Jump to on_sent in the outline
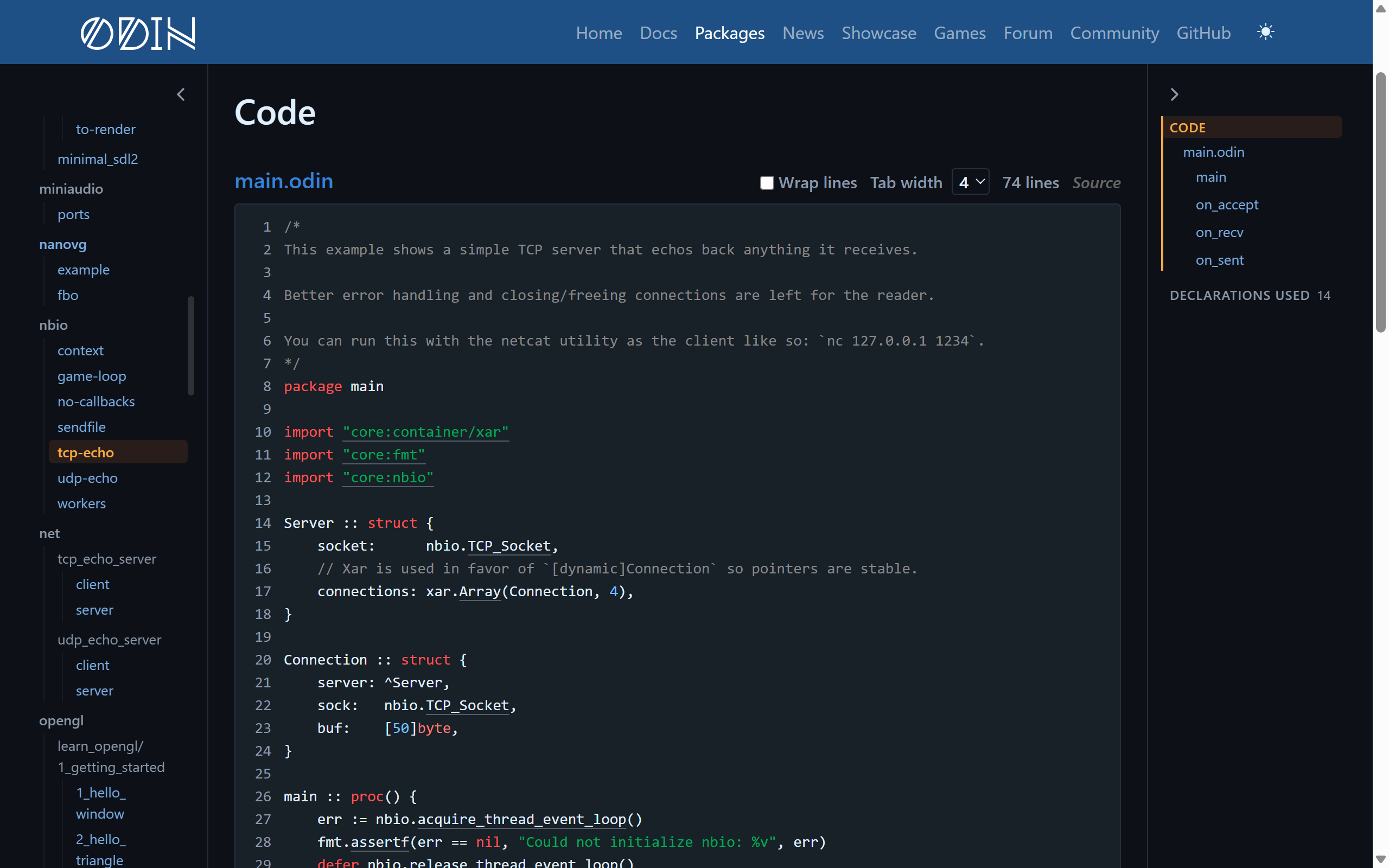The image size is (1389, 868). pos(1219,260)
